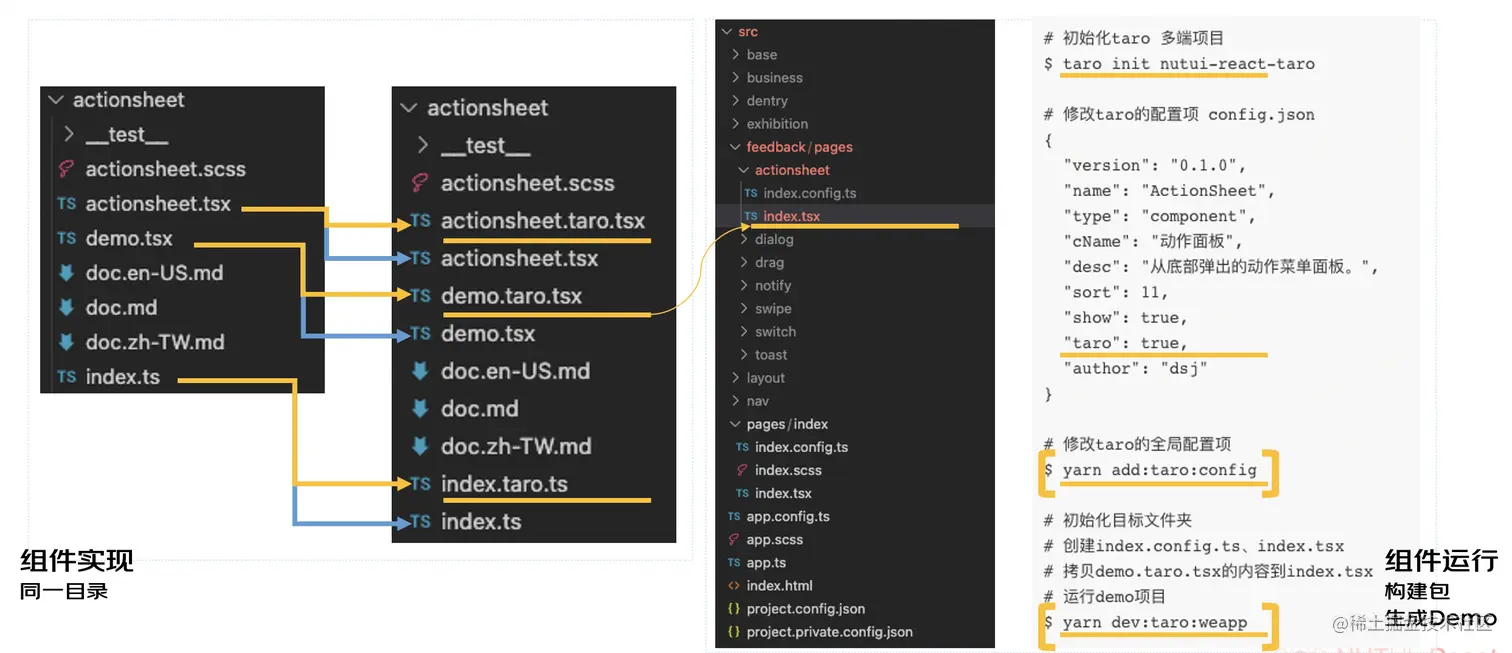This screenshot has width=1512, height=653.
Task: Collapse the actionsheet root chevron in middle panel
Action: click(407, 108)
